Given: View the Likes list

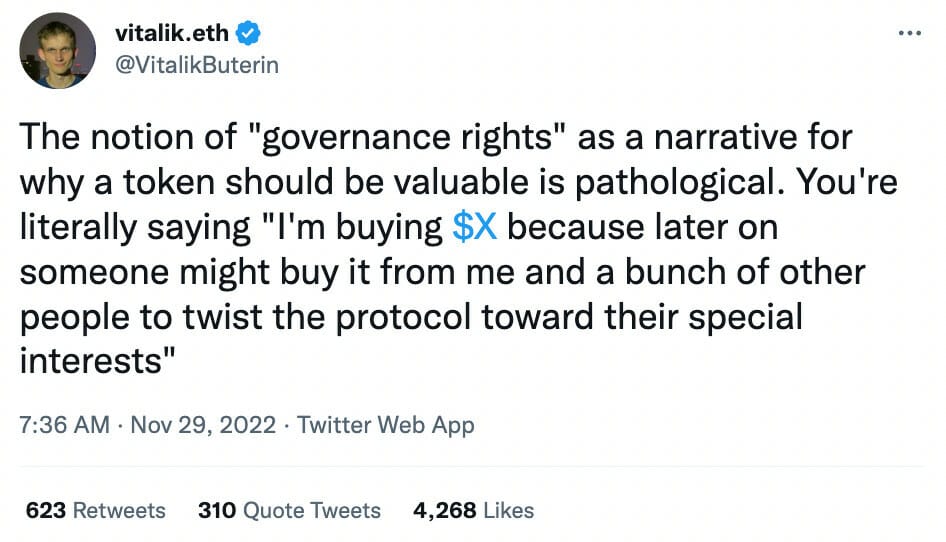Looking at the screenshot, I should point(509,510).
